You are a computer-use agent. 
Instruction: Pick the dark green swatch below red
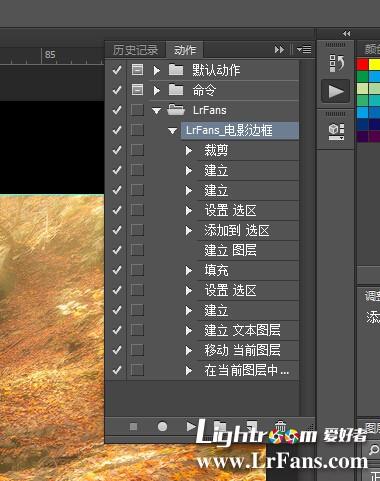pos(362,76)
